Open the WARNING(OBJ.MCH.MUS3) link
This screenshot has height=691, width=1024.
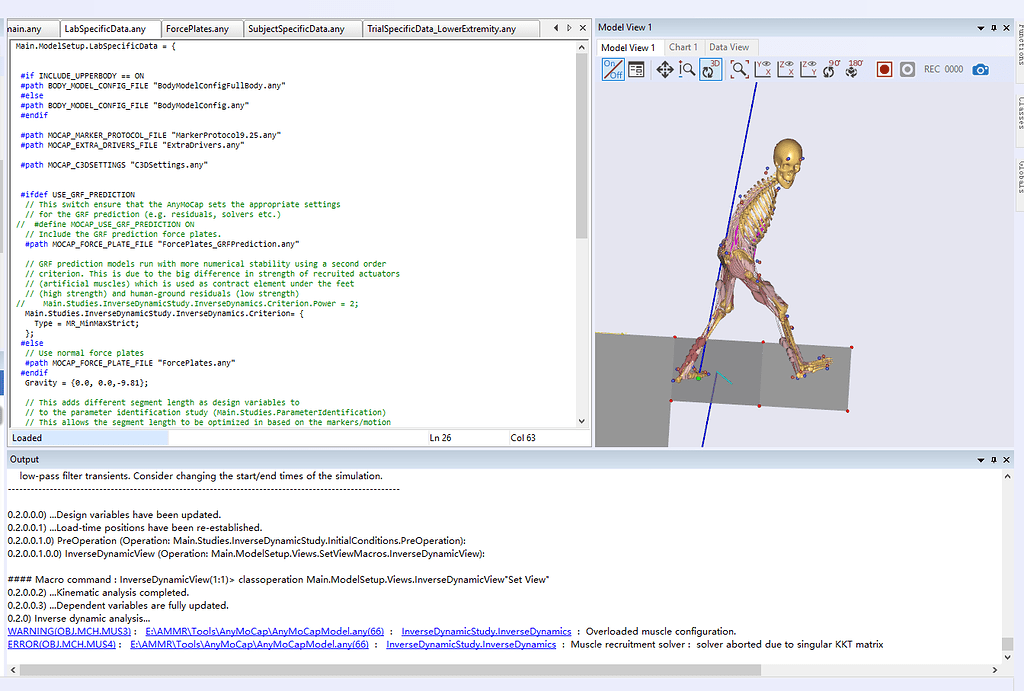coord(69,631)
